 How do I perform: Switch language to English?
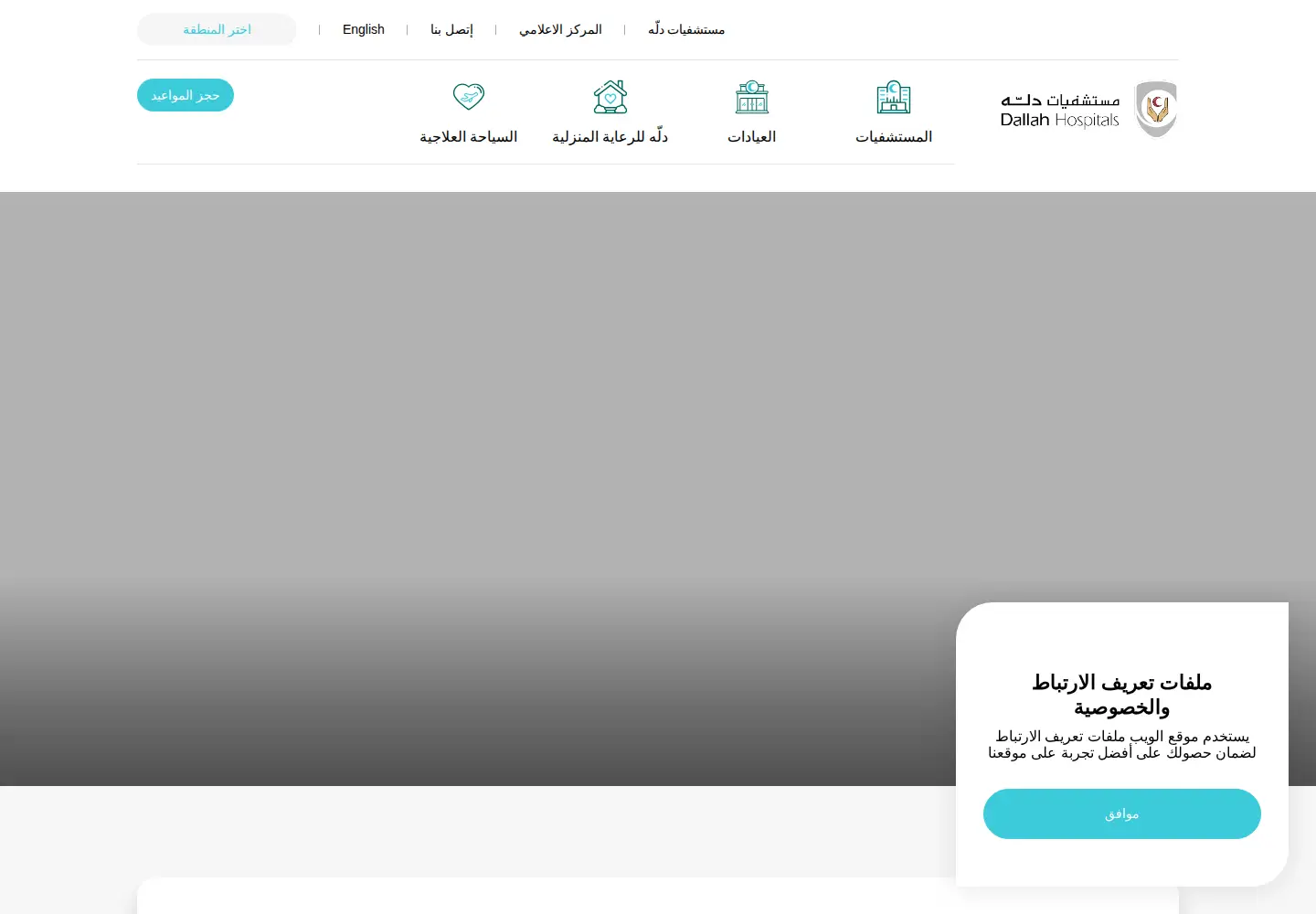364,29
